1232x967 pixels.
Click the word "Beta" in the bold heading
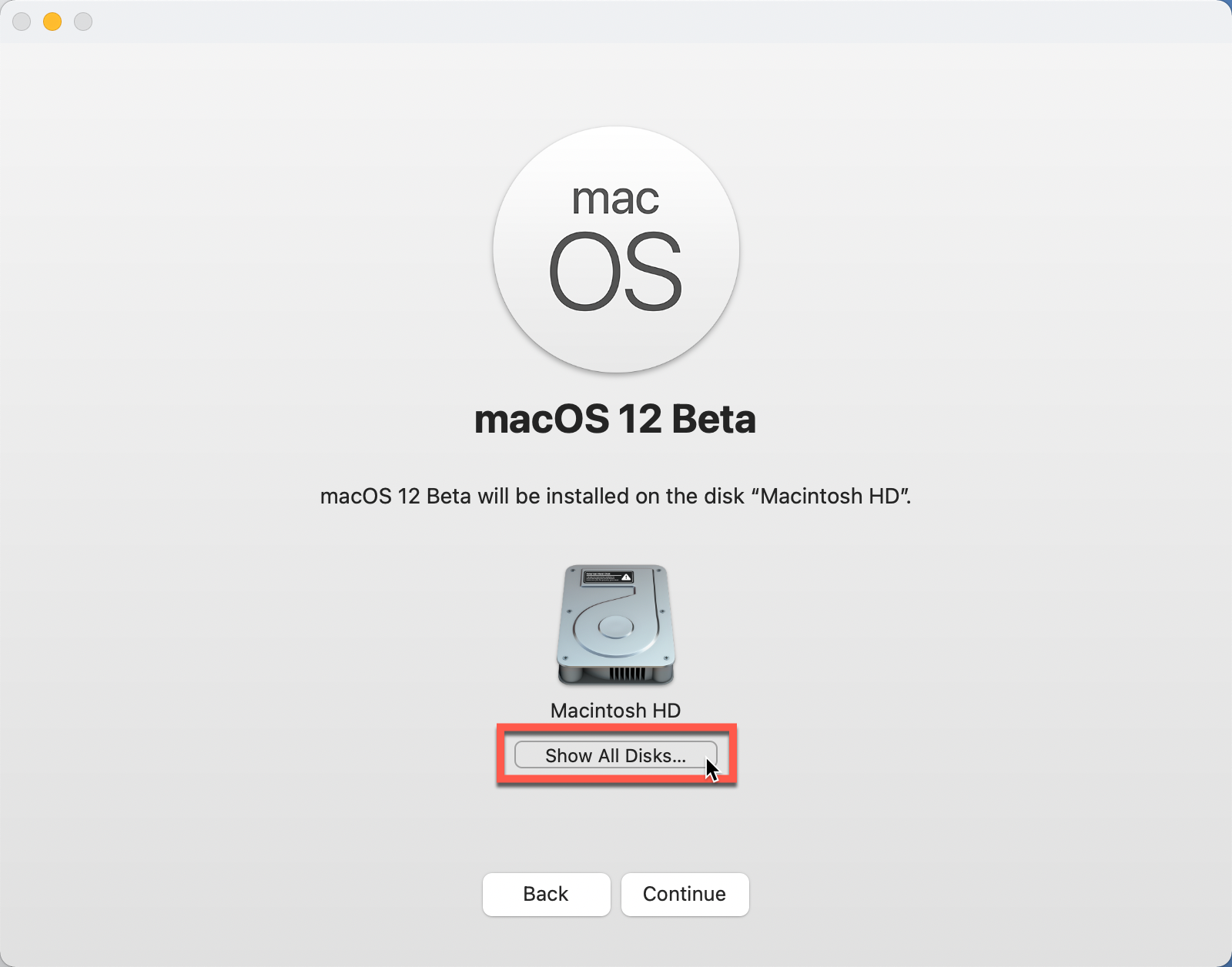click(x=714, y=420)
